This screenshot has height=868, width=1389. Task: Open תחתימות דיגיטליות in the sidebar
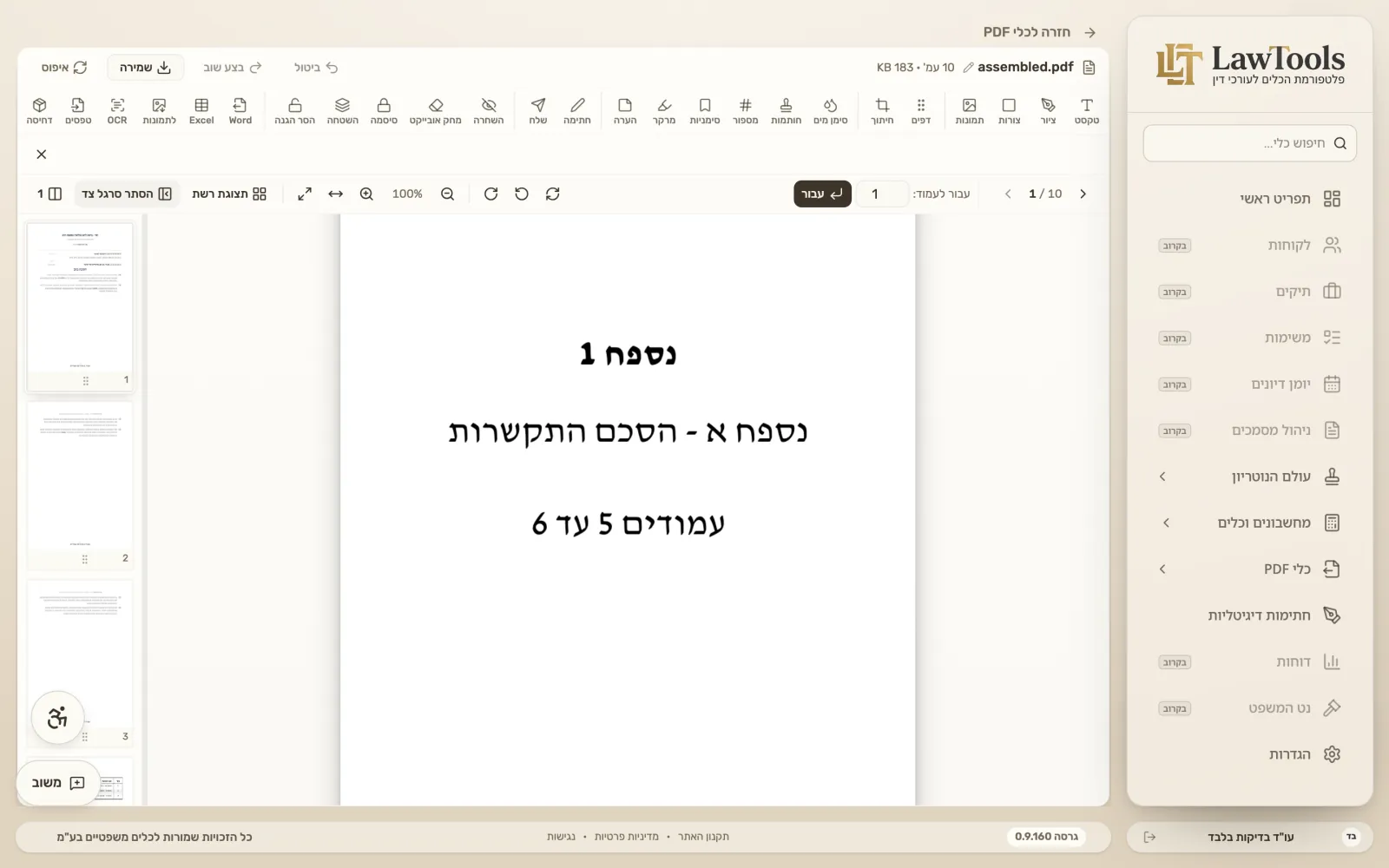[1250, 615]
